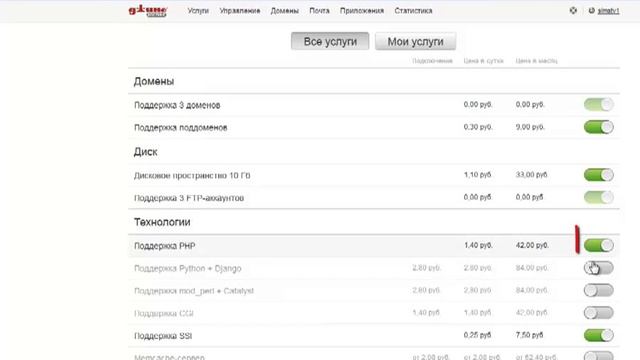
Task: Open the settings gear icon in header
Action: (573, 11)
